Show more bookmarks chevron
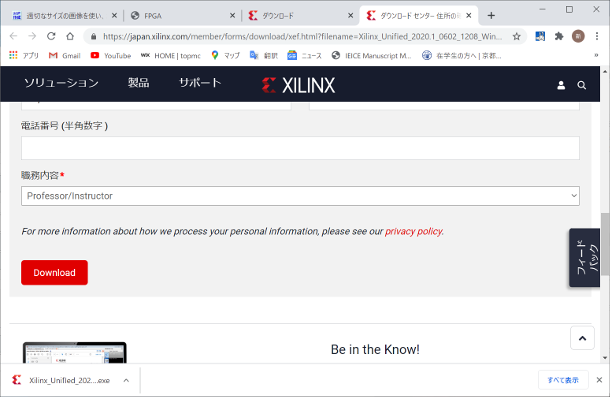 596,56
